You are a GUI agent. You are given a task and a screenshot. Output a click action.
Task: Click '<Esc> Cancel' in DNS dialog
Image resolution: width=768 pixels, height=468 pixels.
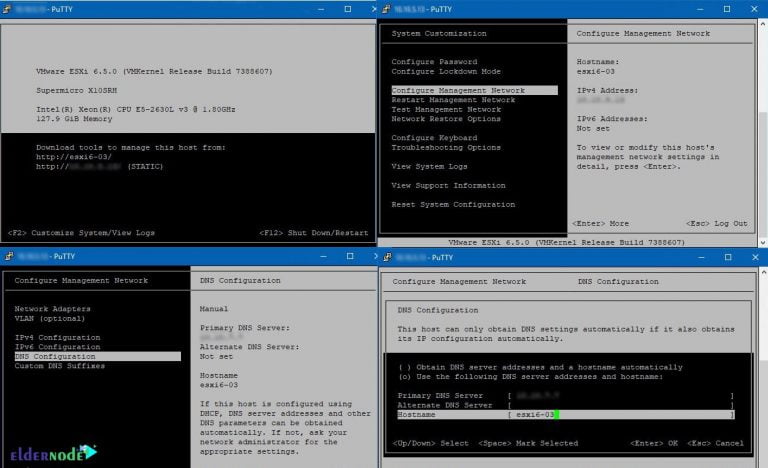(715, 443)
